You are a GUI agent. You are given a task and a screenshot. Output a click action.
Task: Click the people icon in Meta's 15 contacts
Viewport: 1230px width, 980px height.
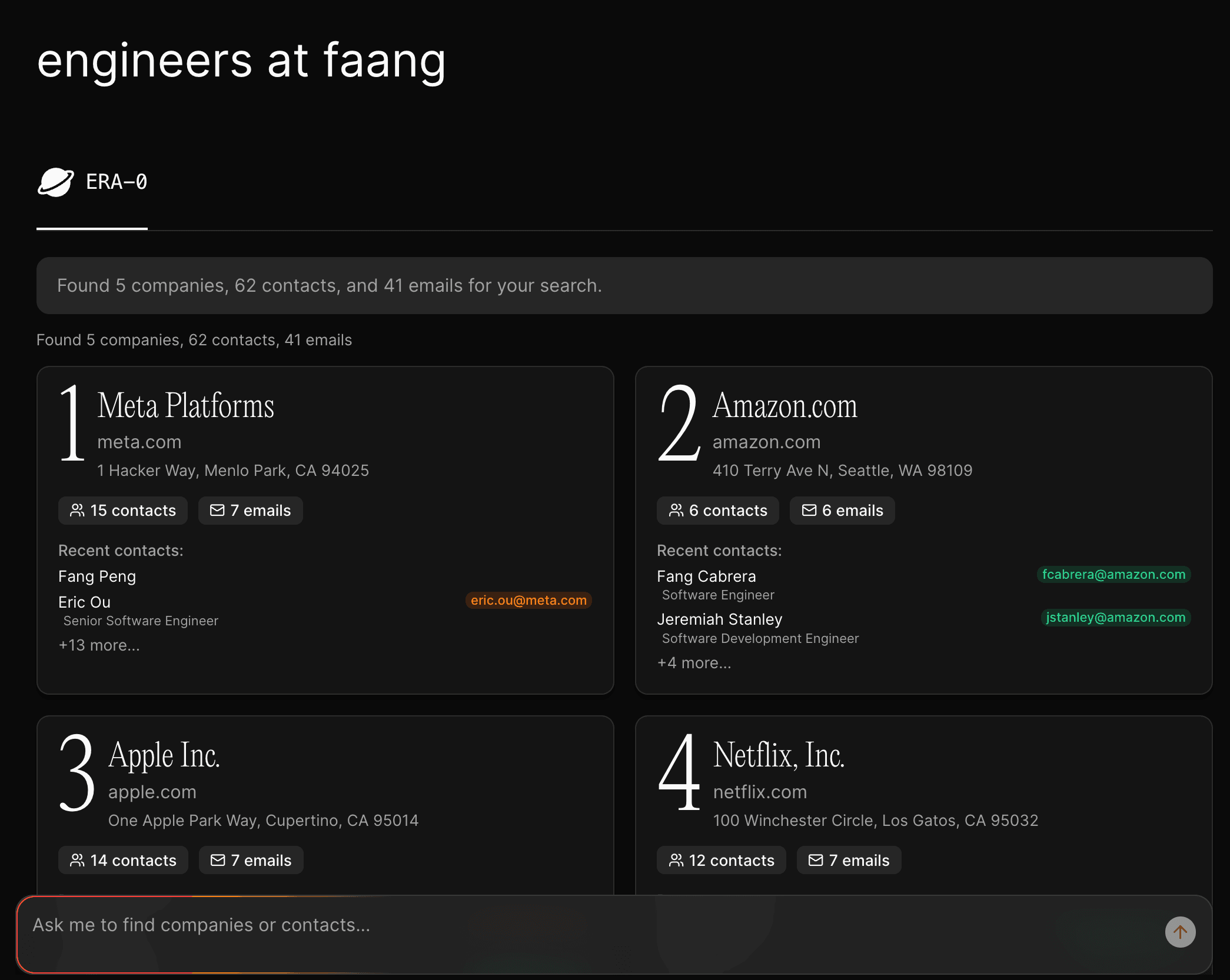77,510
